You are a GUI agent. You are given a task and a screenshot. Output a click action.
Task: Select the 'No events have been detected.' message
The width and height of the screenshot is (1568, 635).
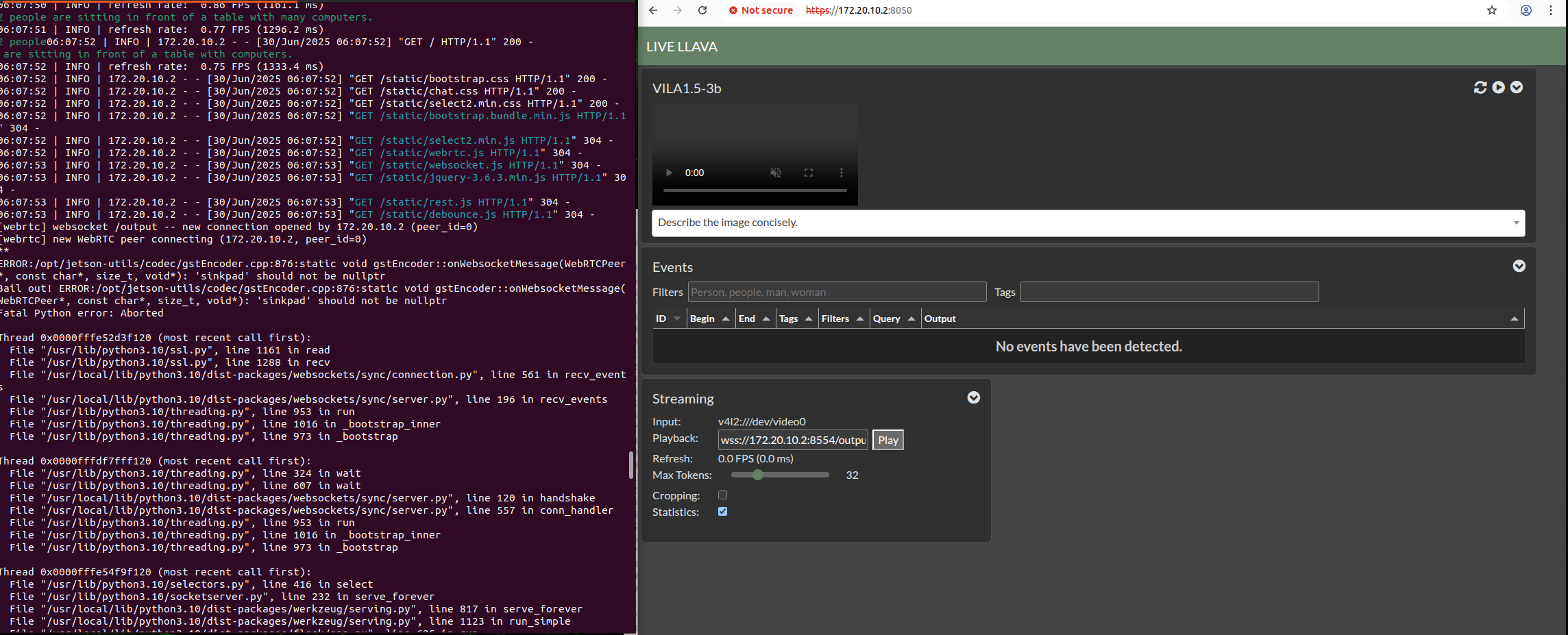pyautogui.click(x=1089, y=347)
